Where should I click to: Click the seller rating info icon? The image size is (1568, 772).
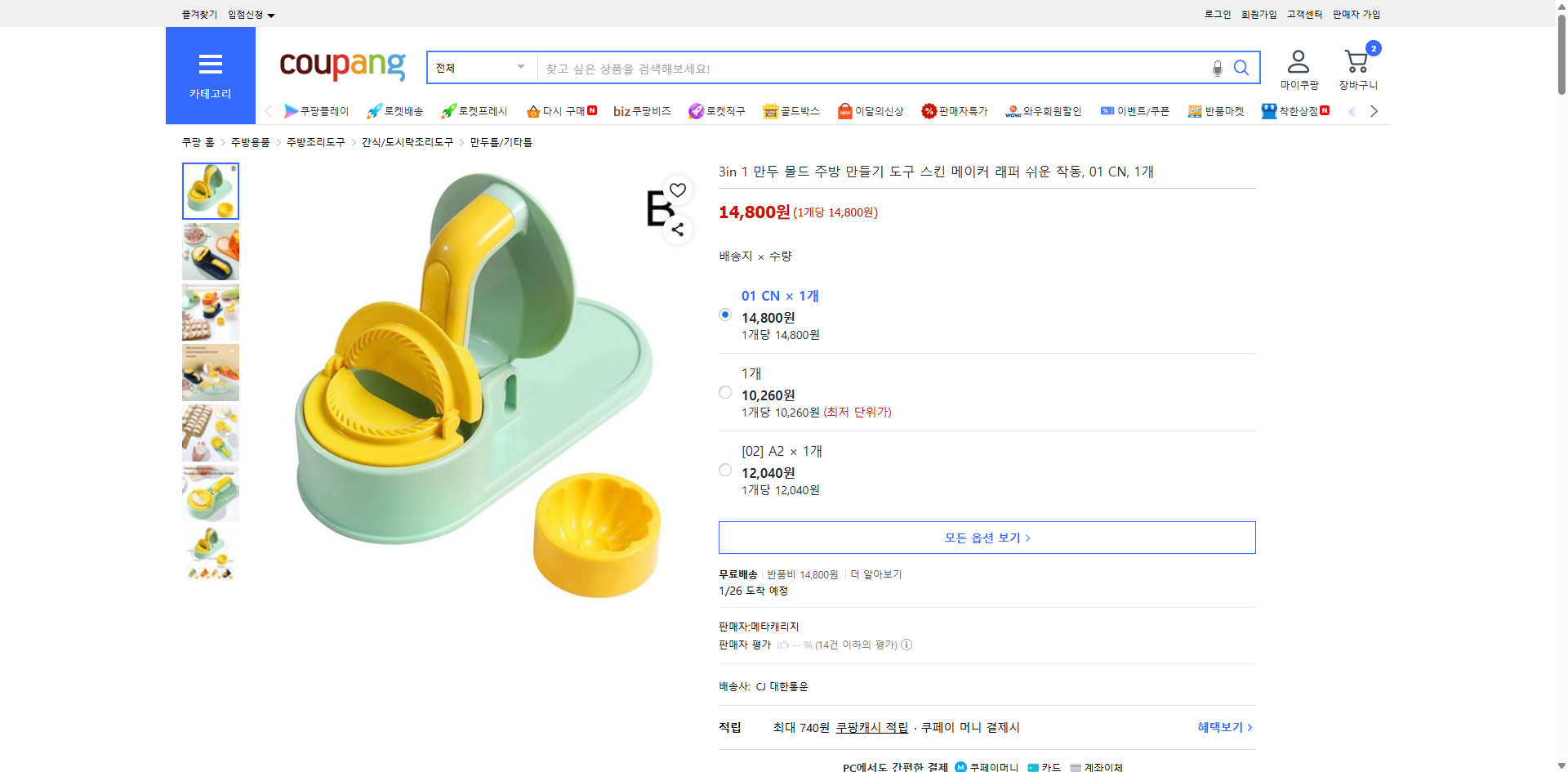tap(906, 645)
